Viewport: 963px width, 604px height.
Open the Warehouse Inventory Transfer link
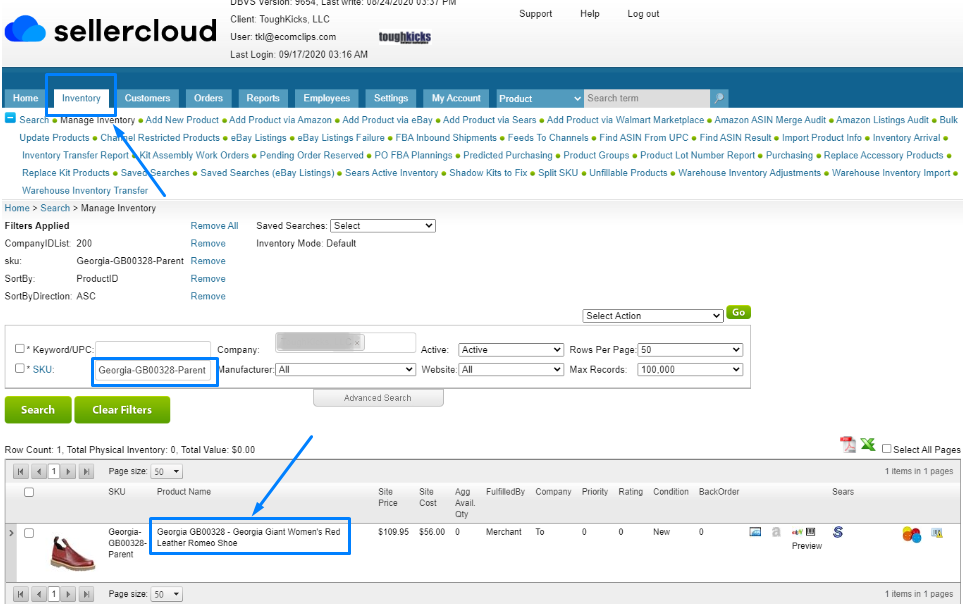coord(85,190)
